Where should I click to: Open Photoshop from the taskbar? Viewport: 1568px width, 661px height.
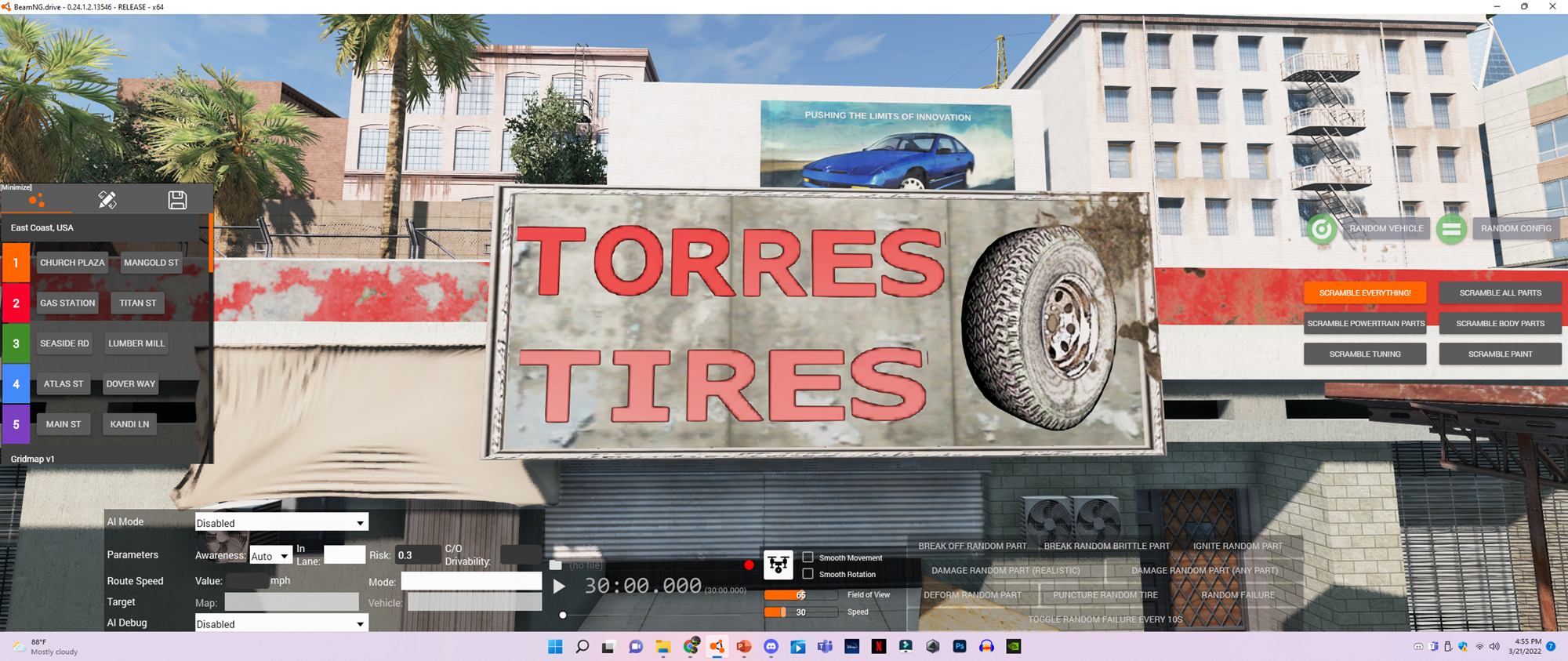pos(960,647)
